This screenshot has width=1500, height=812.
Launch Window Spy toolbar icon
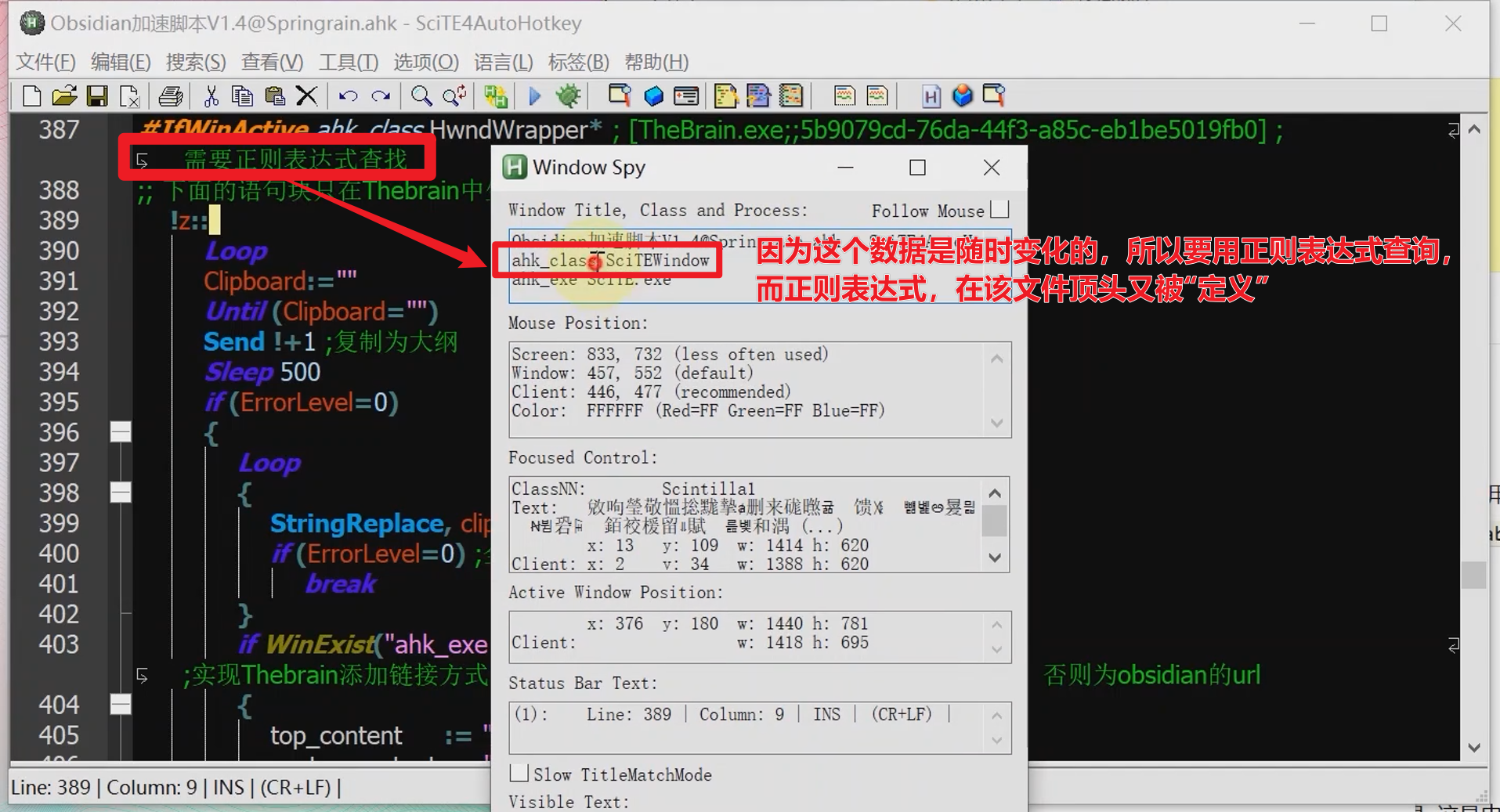point(620,96)
